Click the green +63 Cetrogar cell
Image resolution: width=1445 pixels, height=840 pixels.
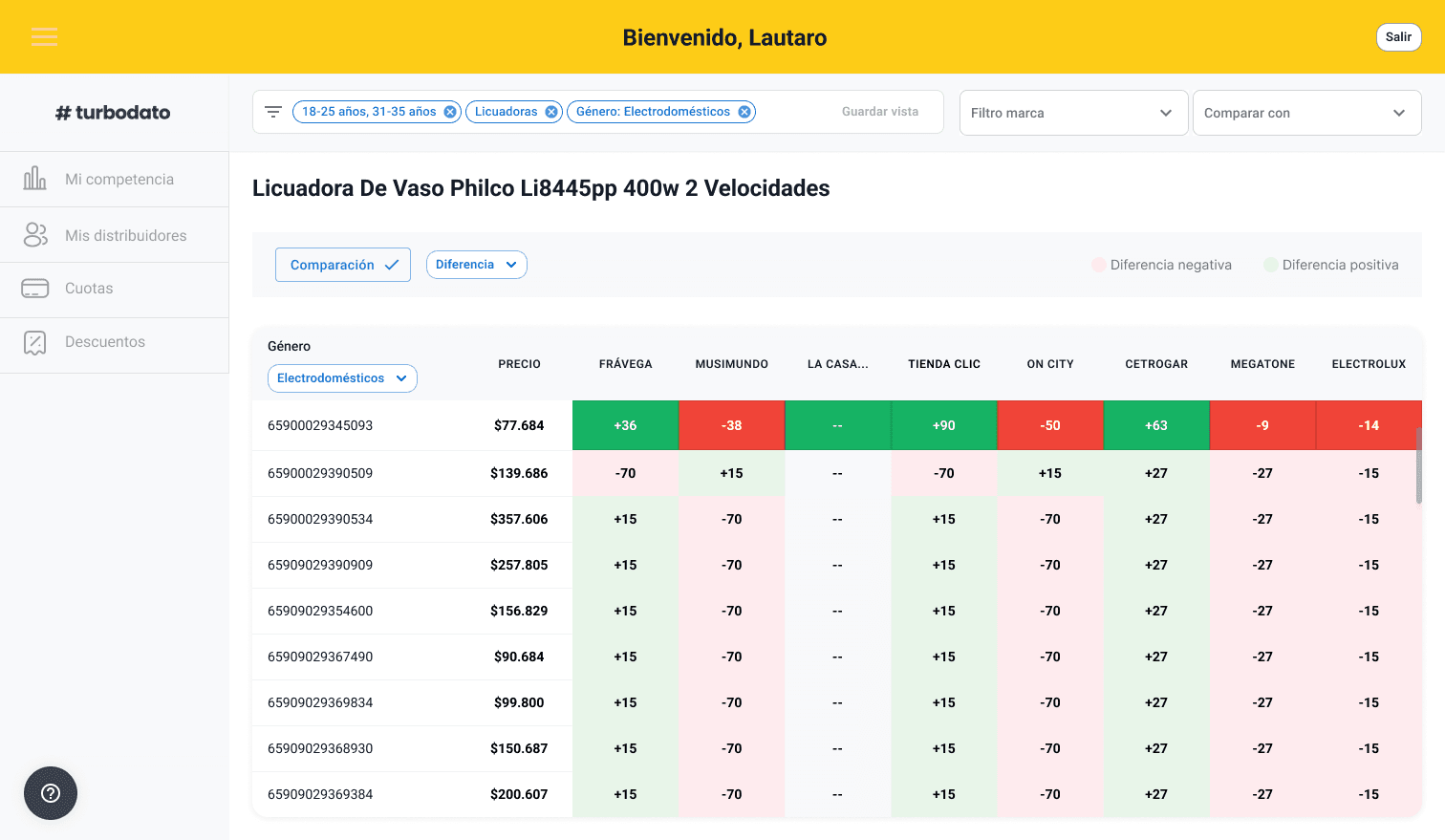[1156, 425]
